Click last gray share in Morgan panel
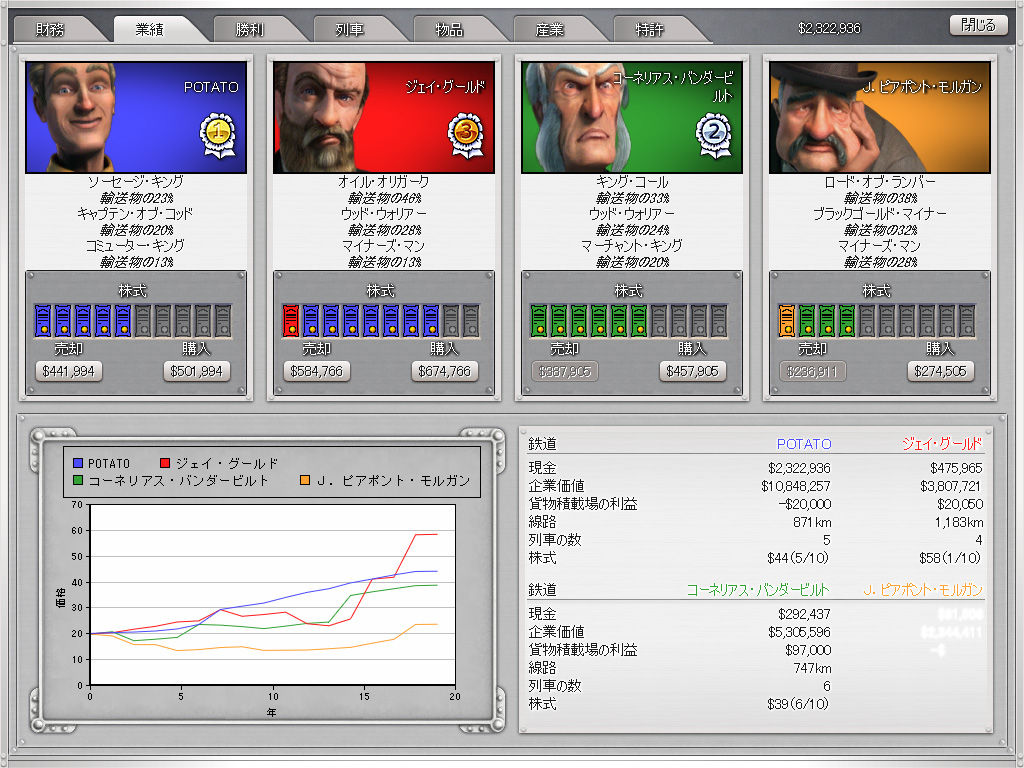The width and height of the screenshot is (1024, 768). point(968,321)
